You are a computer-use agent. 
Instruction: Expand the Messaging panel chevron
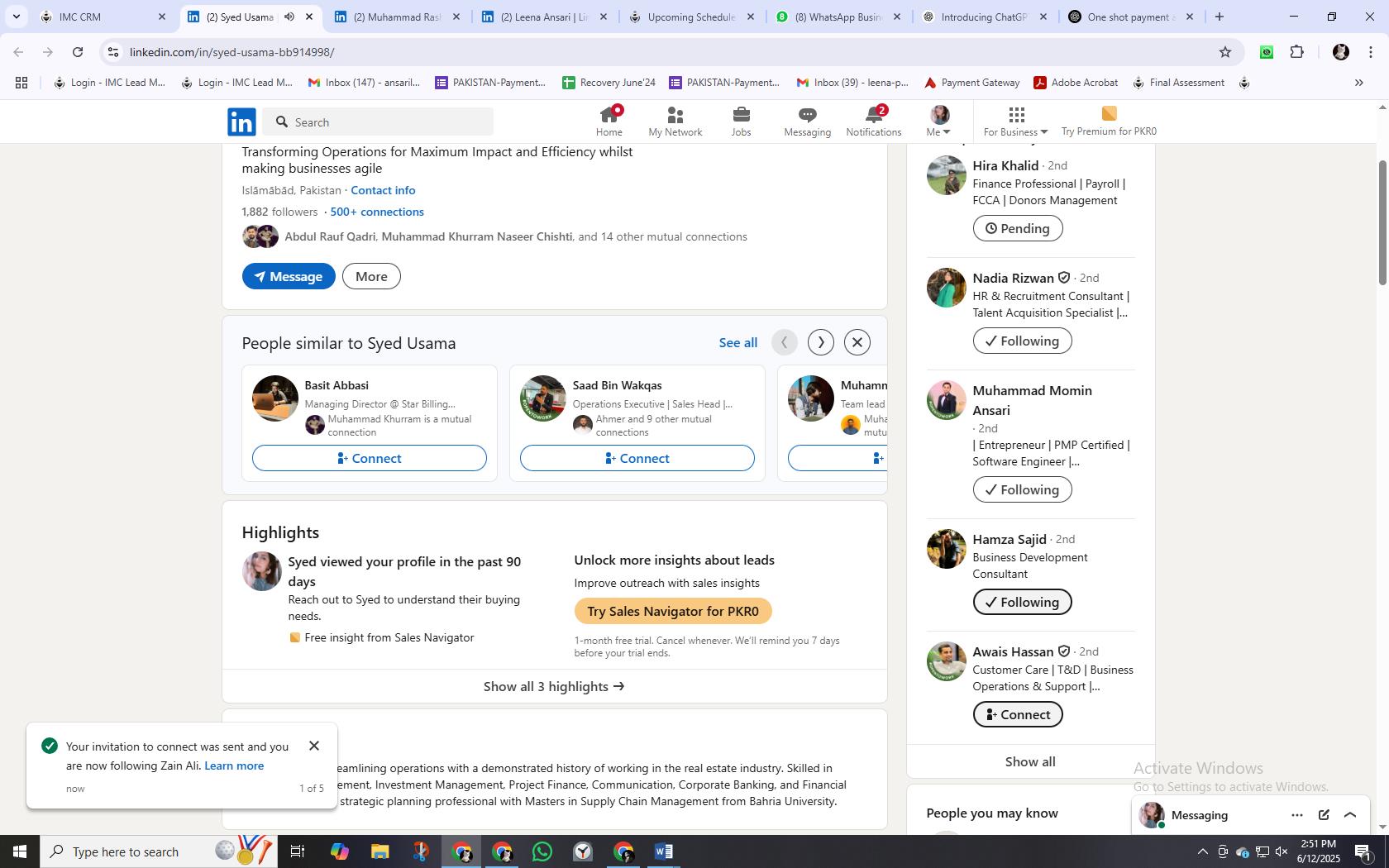click(x=1350, y=815)
